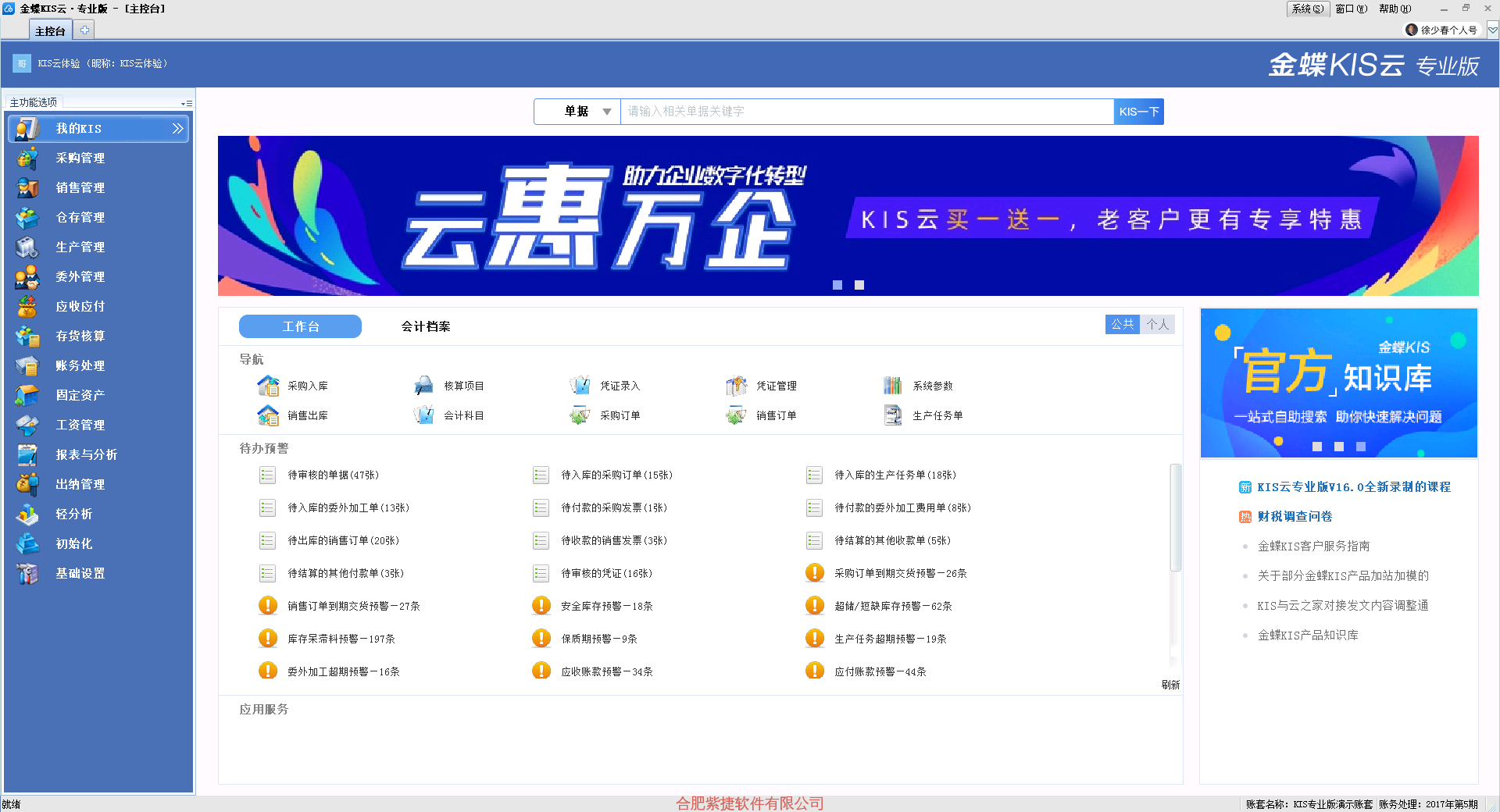1500x812 pixels.
Task: Expand the 徐少春个人号 account dropdown arrow
Action: click(x=1492, y=30)
